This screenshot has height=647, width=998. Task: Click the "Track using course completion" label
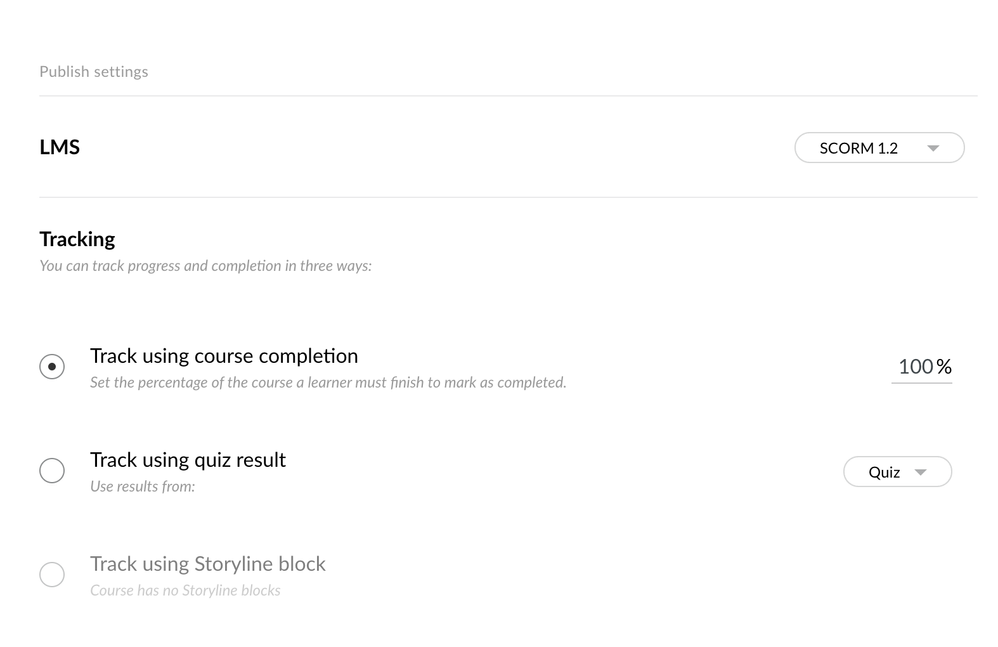coord(224,356)
